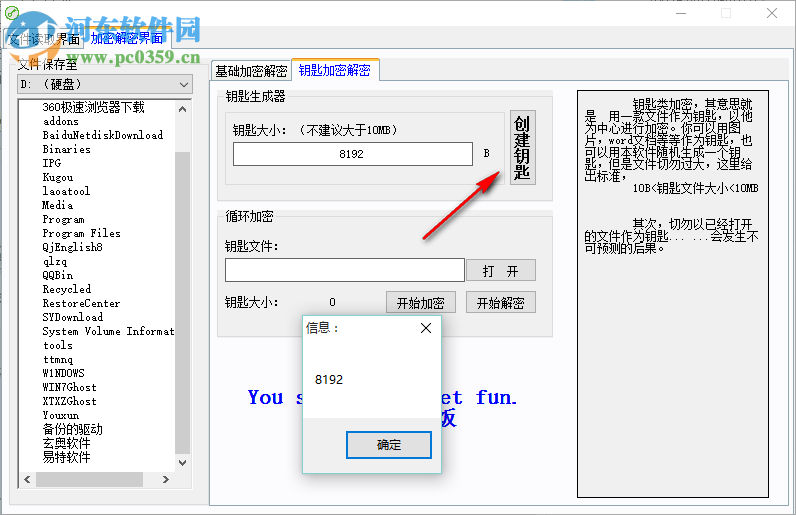Select the Program Files folder
This screenshot has height=515, width=796.
tap(82, 233)
